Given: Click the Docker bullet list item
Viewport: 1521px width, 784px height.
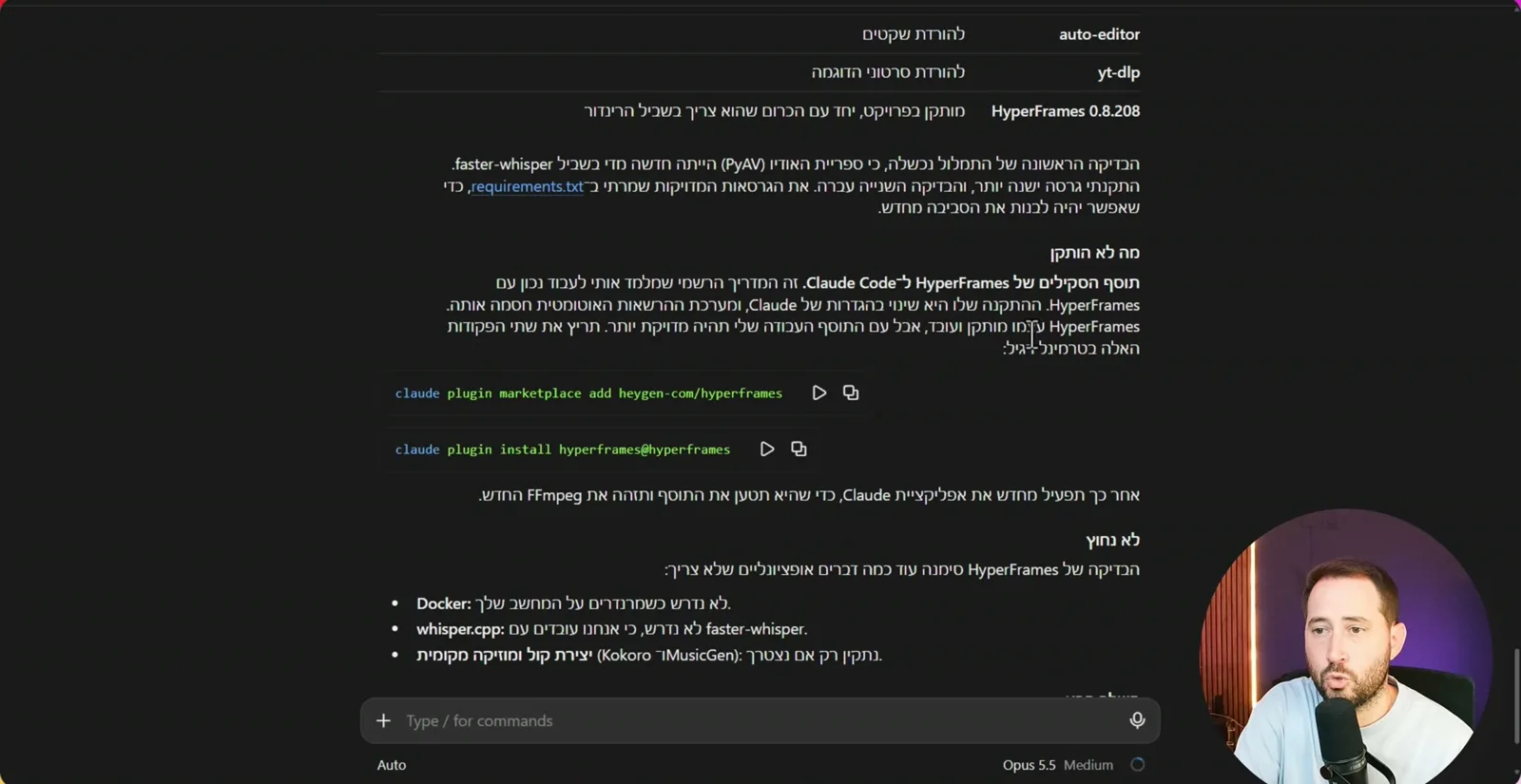Looking at the screenshot, I should (x=573, y=603).
